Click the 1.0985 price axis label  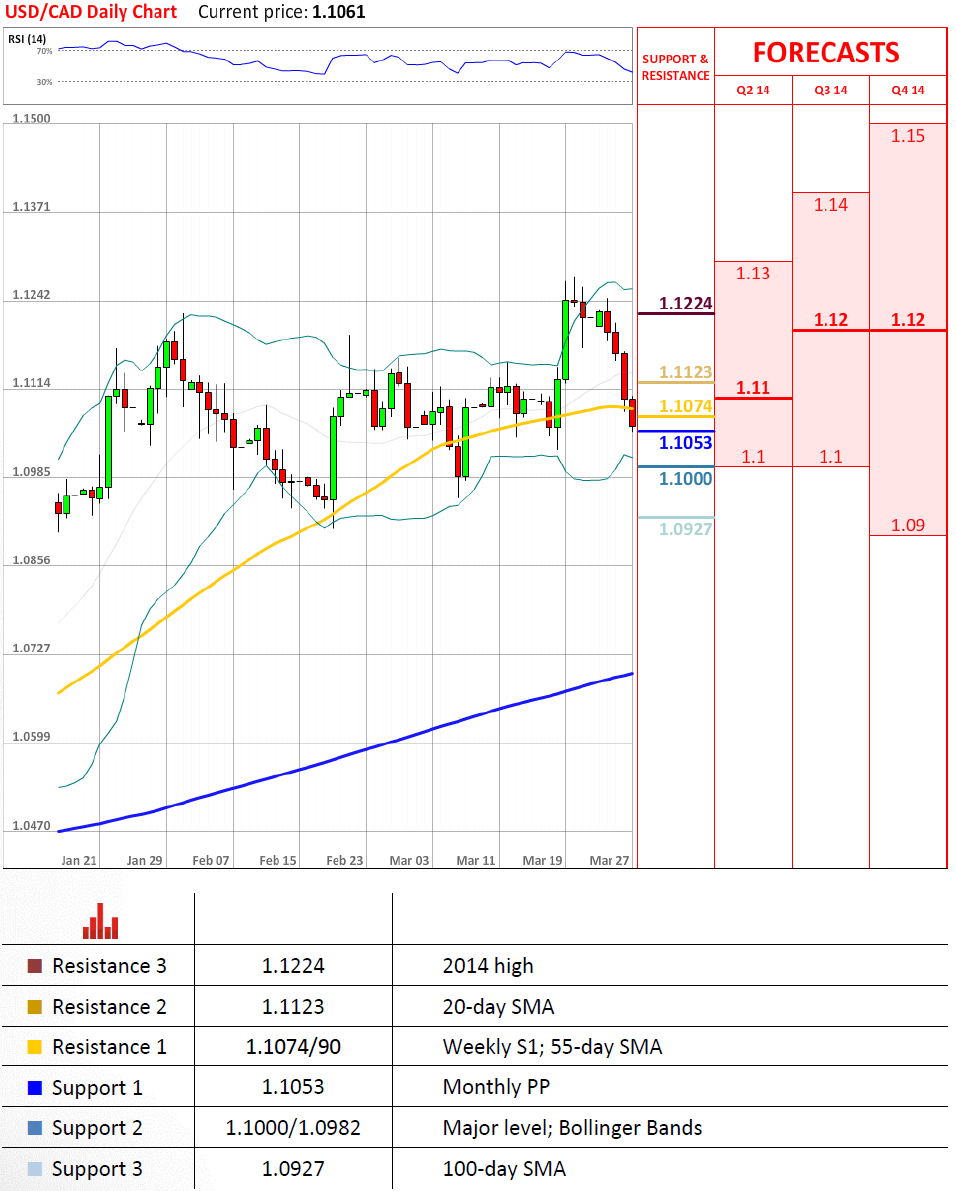(31, 472)
